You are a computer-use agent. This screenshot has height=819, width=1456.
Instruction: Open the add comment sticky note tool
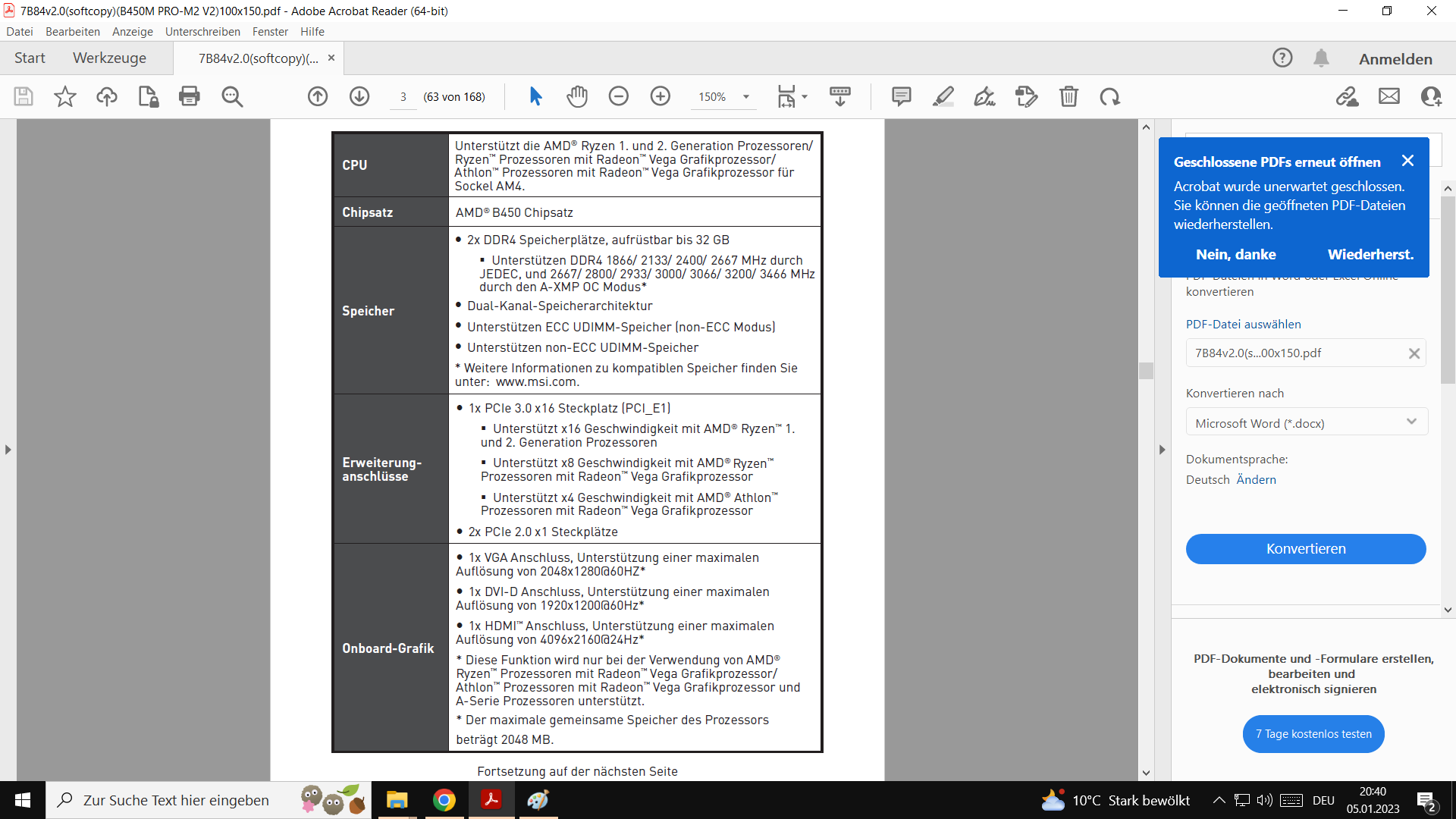(x=901, y=96)
